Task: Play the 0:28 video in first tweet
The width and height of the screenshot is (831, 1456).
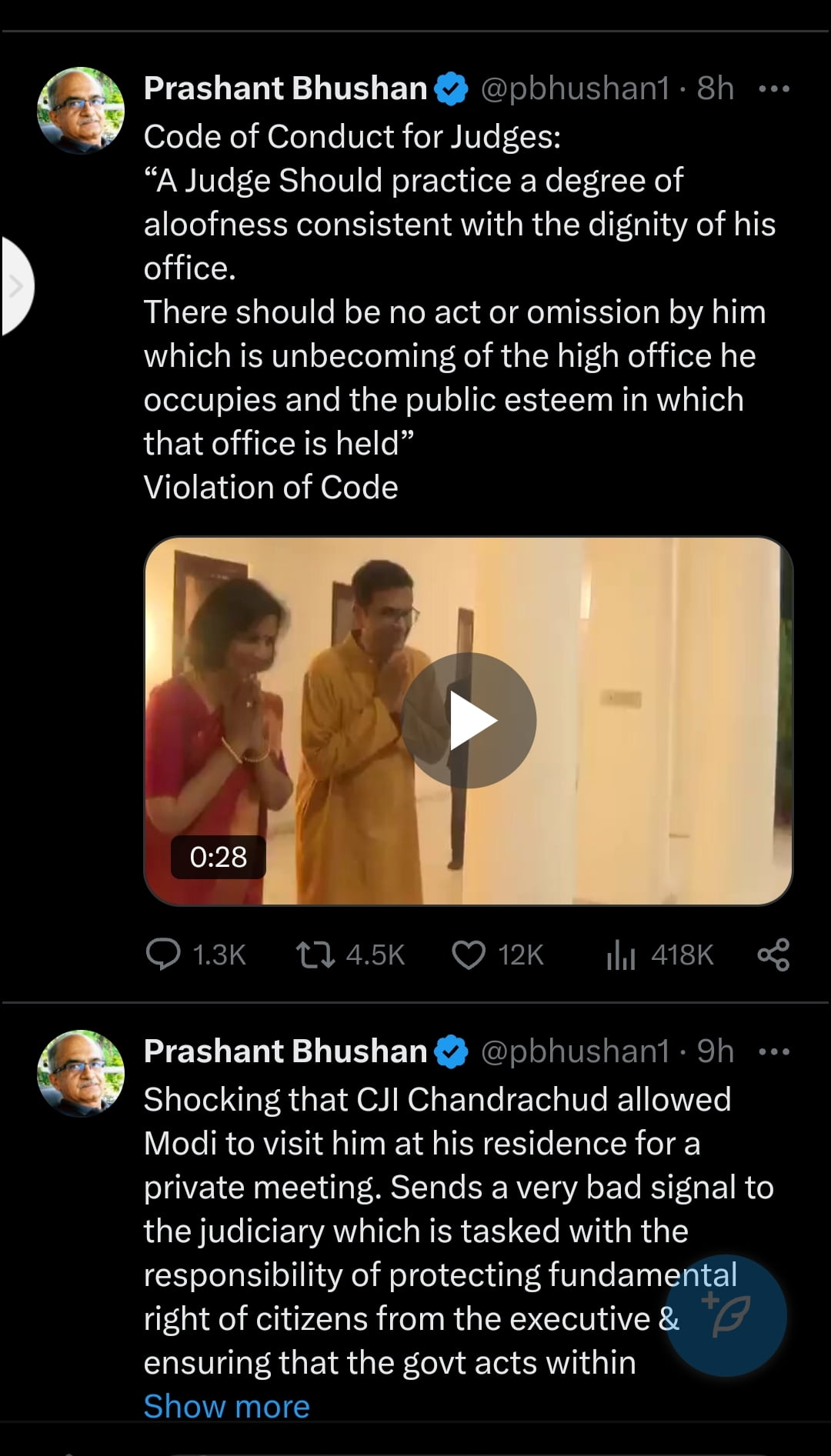Action: pyautogui.click(x=469, y=721)
